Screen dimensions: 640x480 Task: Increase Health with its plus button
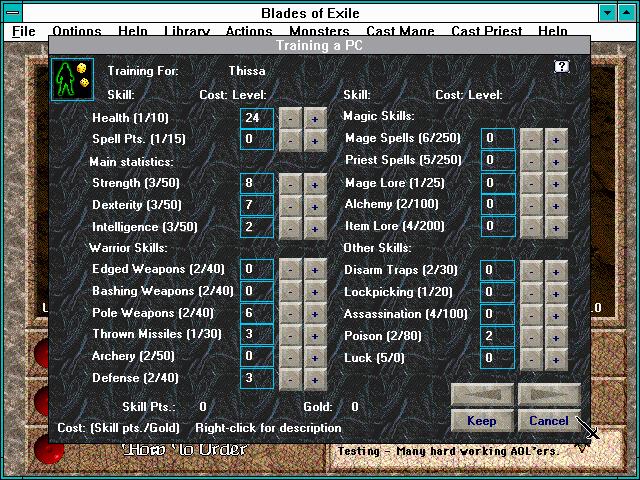pyautogui.click(x=315, y=119)
